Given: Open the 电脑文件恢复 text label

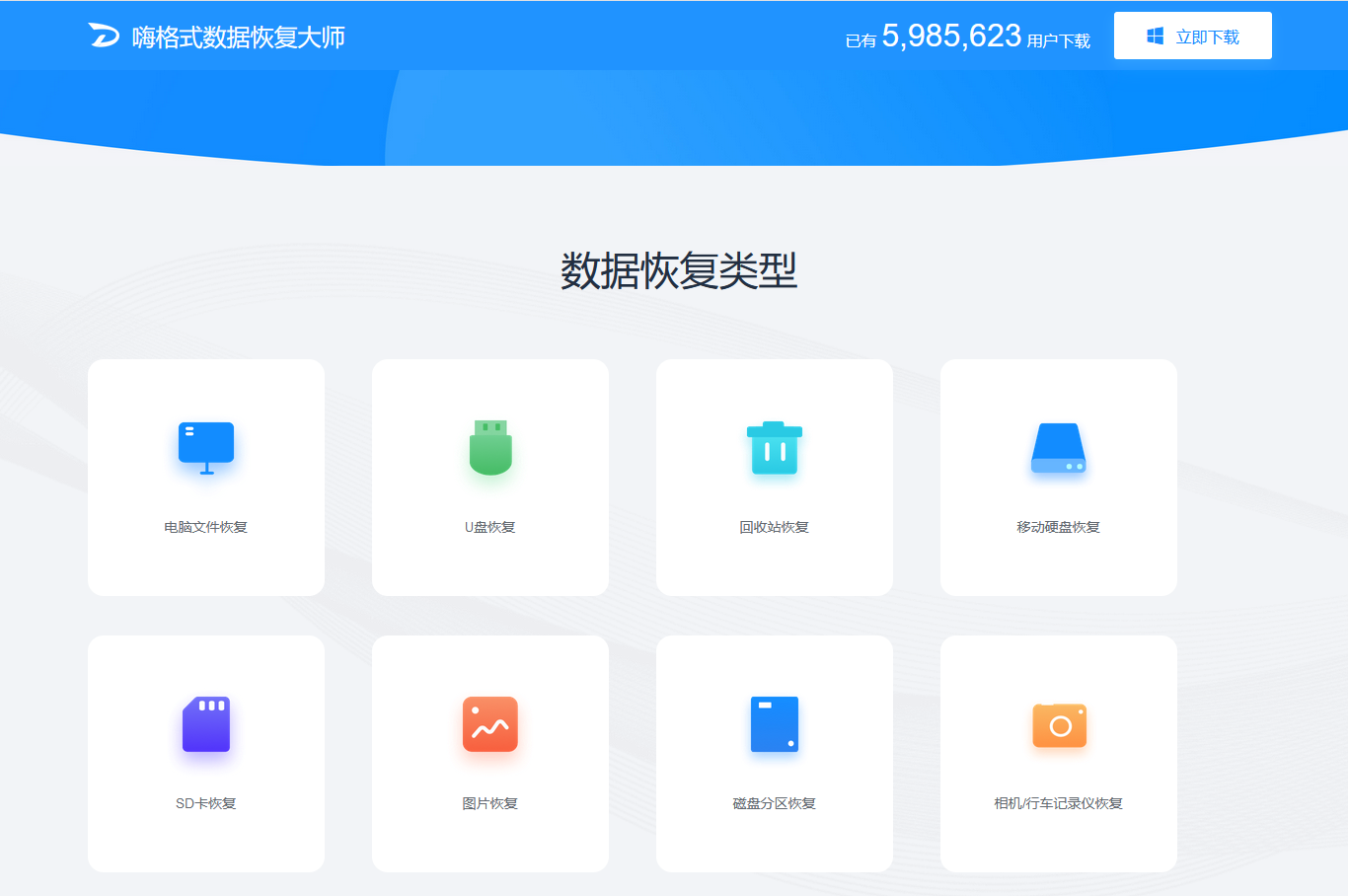Looking at the screenshot, I should point(206,527).
